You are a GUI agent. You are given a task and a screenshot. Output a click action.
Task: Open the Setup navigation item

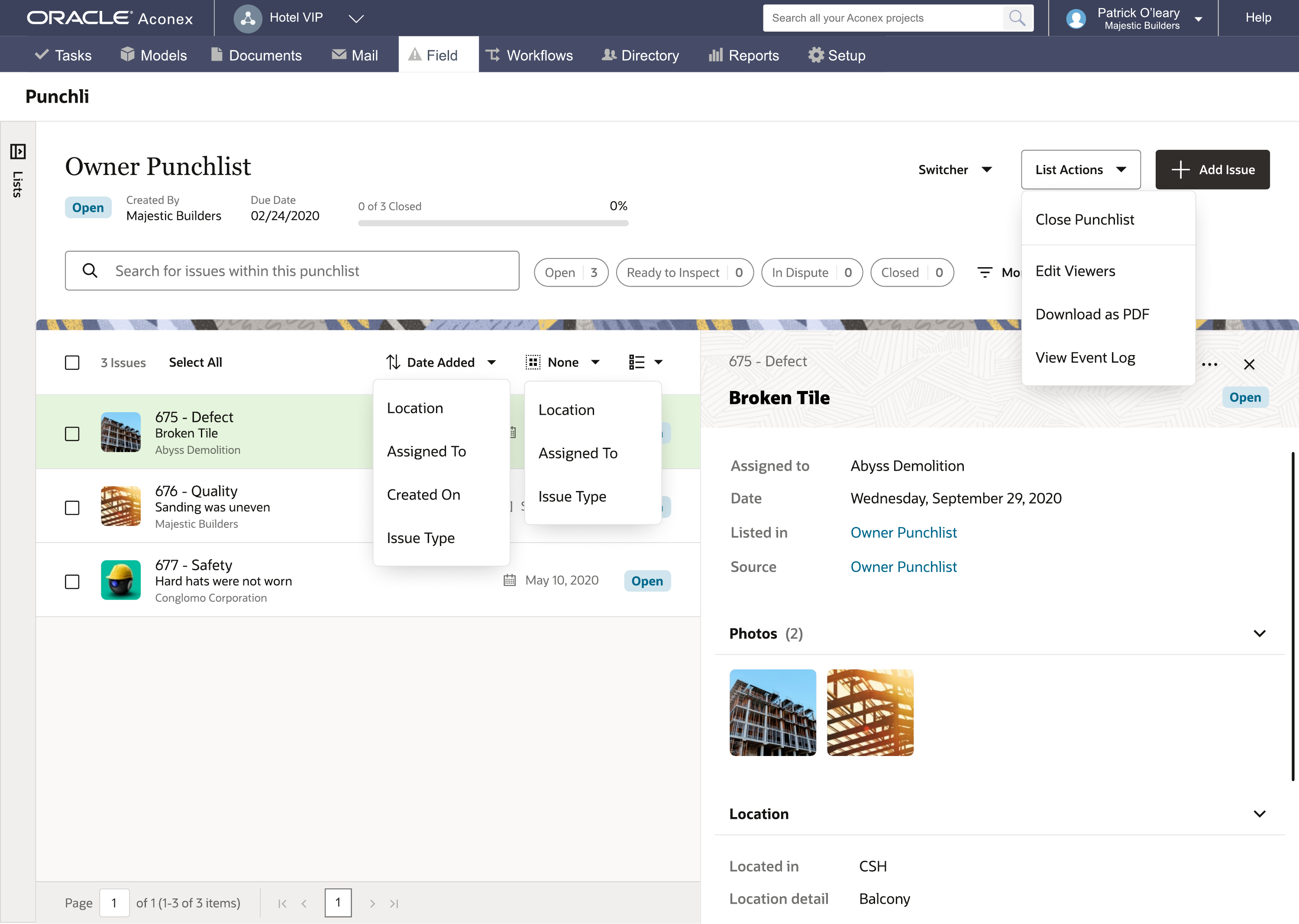point(837,55)
